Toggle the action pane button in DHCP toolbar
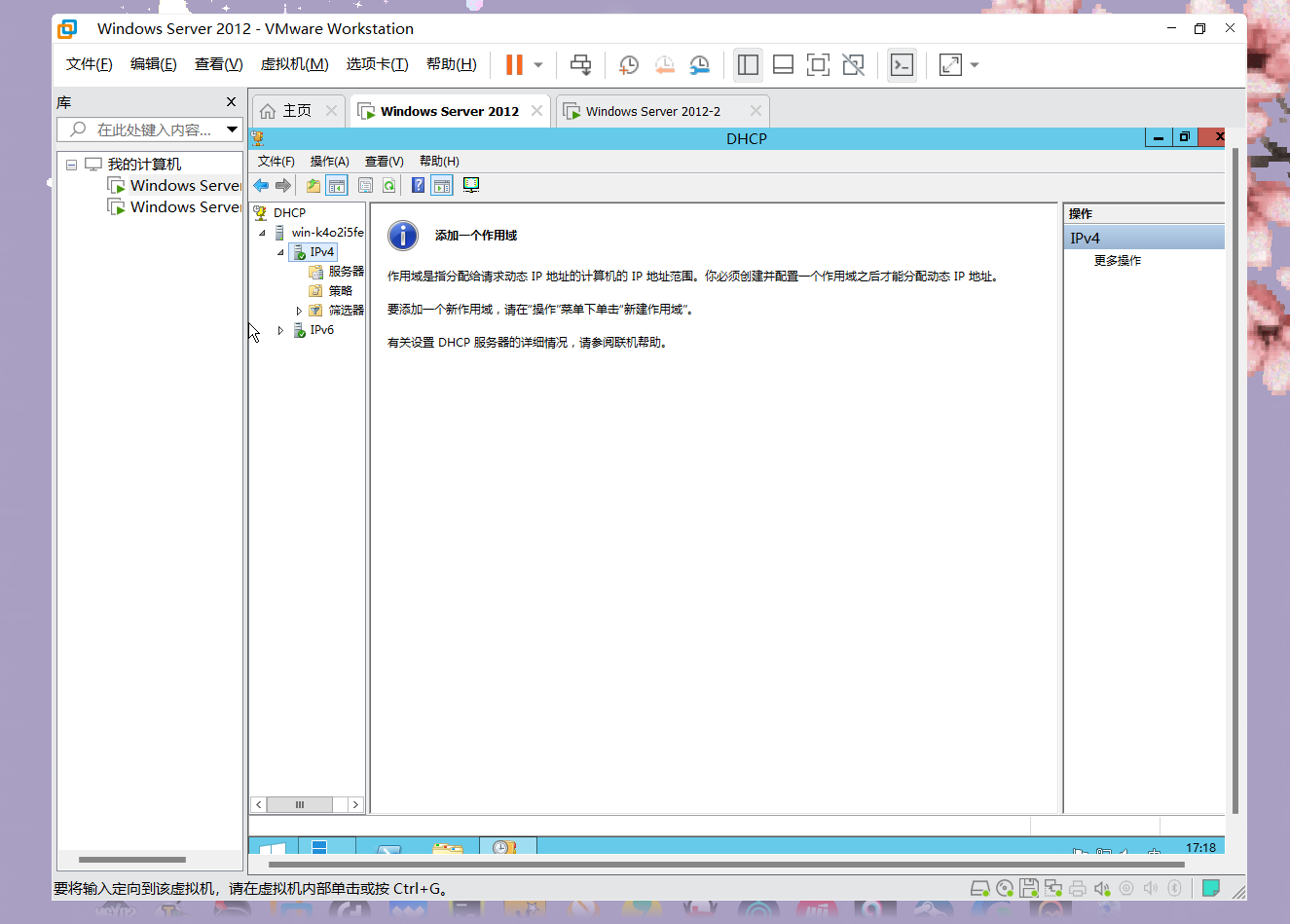 442,186
